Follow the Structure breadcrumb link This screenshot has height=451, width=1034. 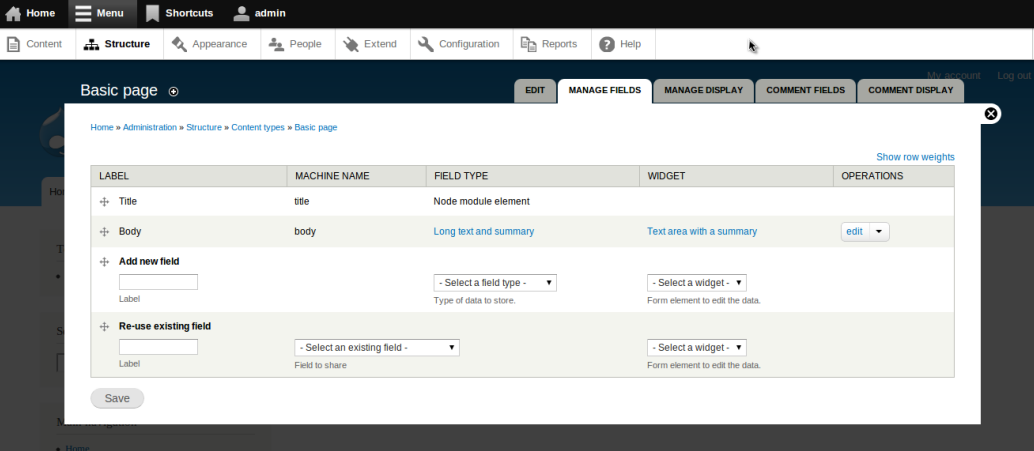click(204, 127)
